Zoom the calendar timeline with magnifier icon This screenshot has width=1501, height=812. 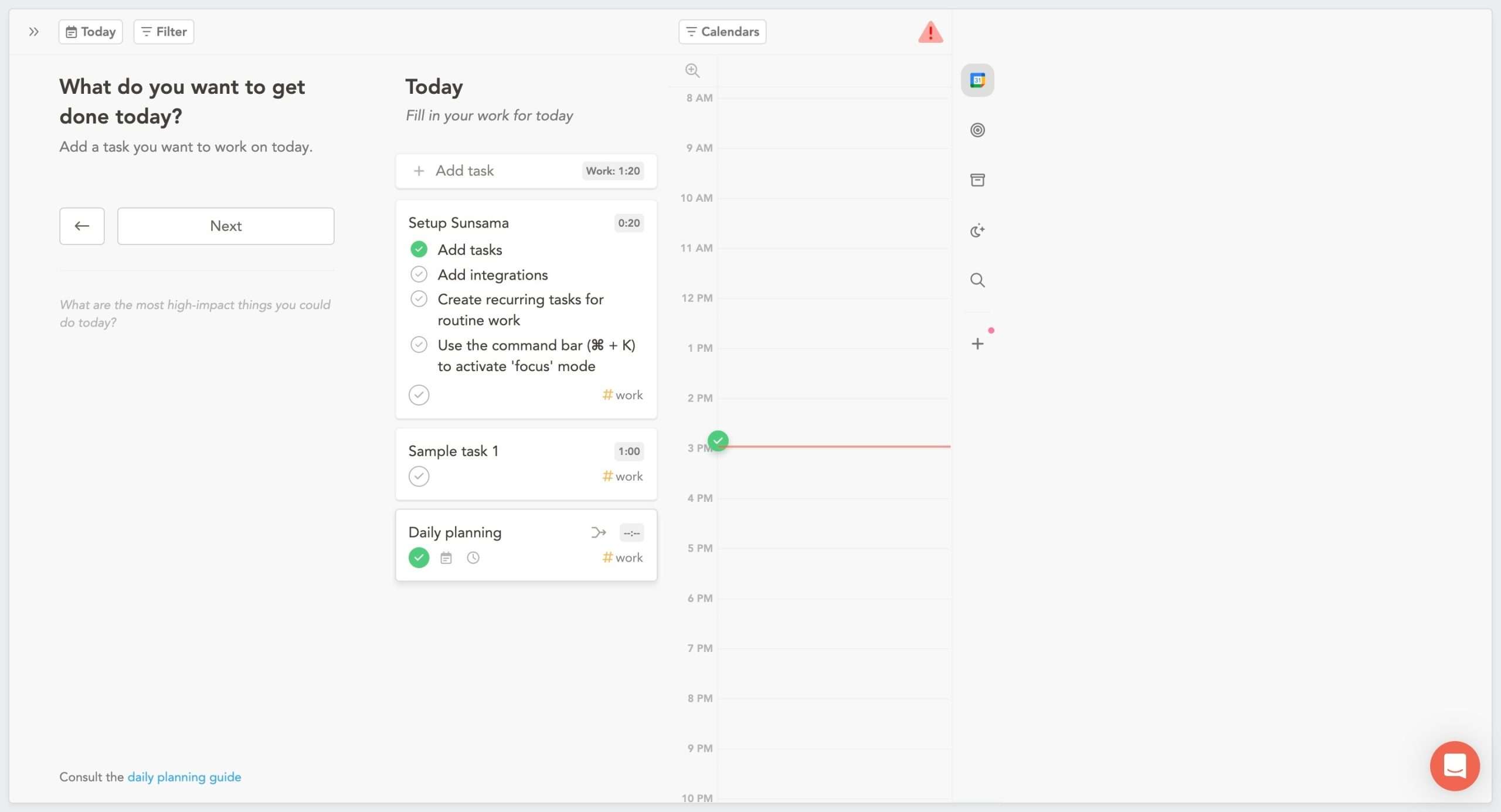coord(692,70)
